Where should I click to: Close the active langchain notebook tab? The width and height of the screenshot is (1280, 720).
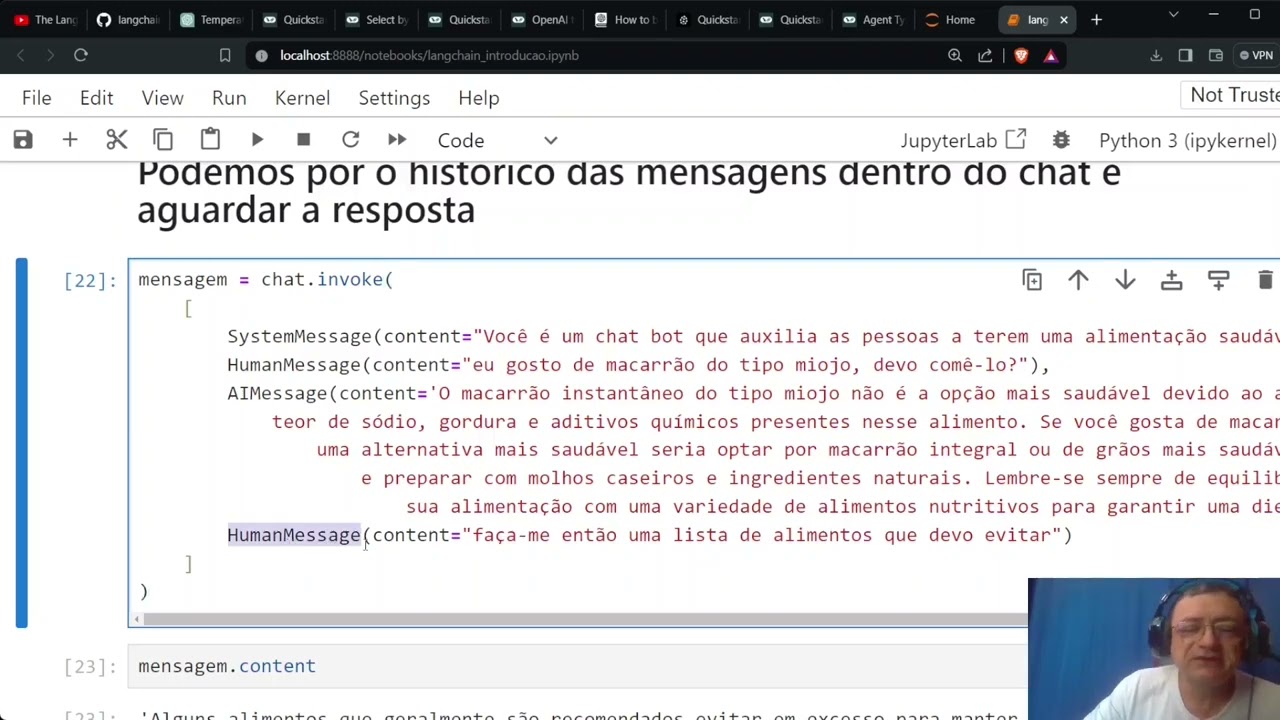tap(1064, 19)
